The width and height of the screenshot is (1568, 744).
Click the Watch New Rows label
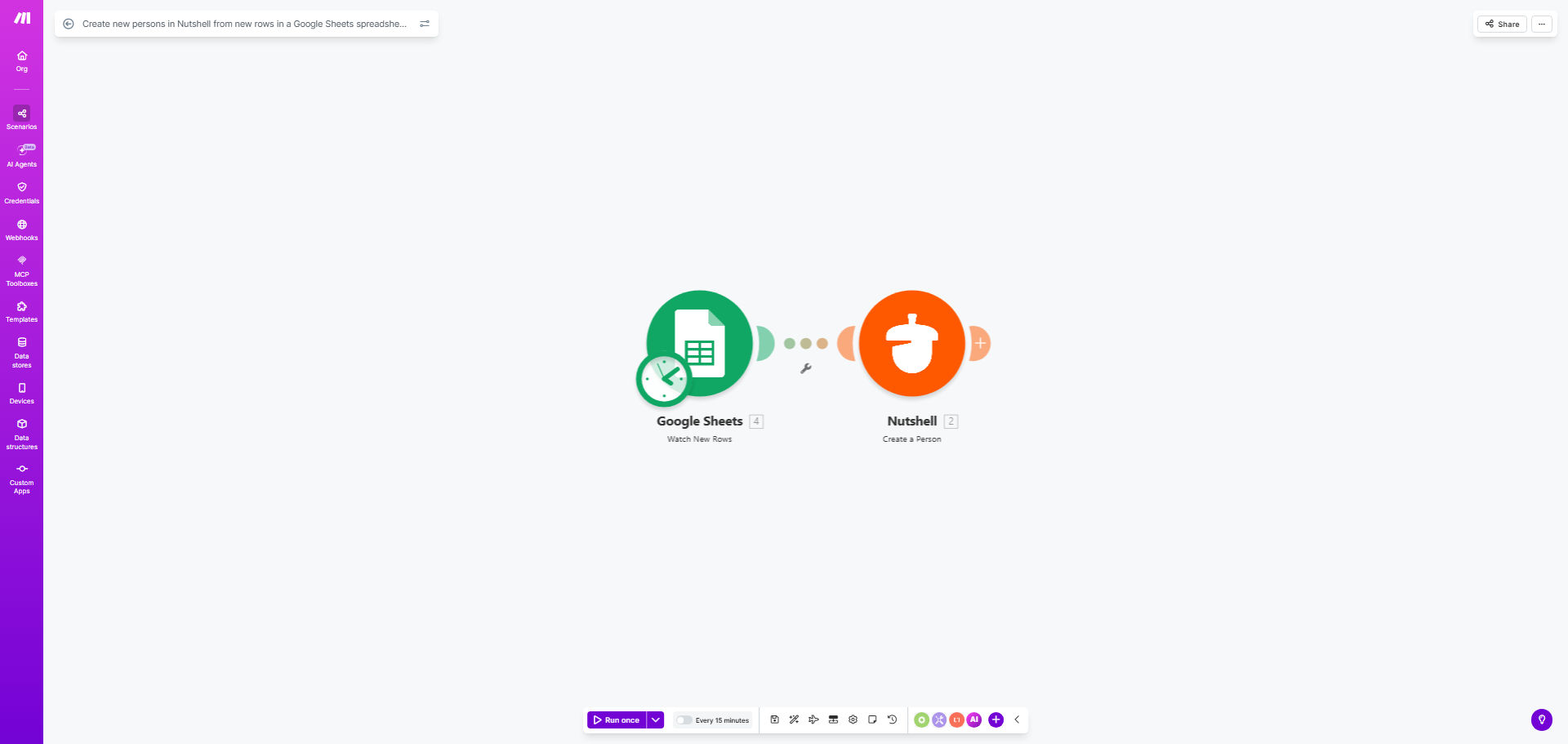tap(700, 439)
